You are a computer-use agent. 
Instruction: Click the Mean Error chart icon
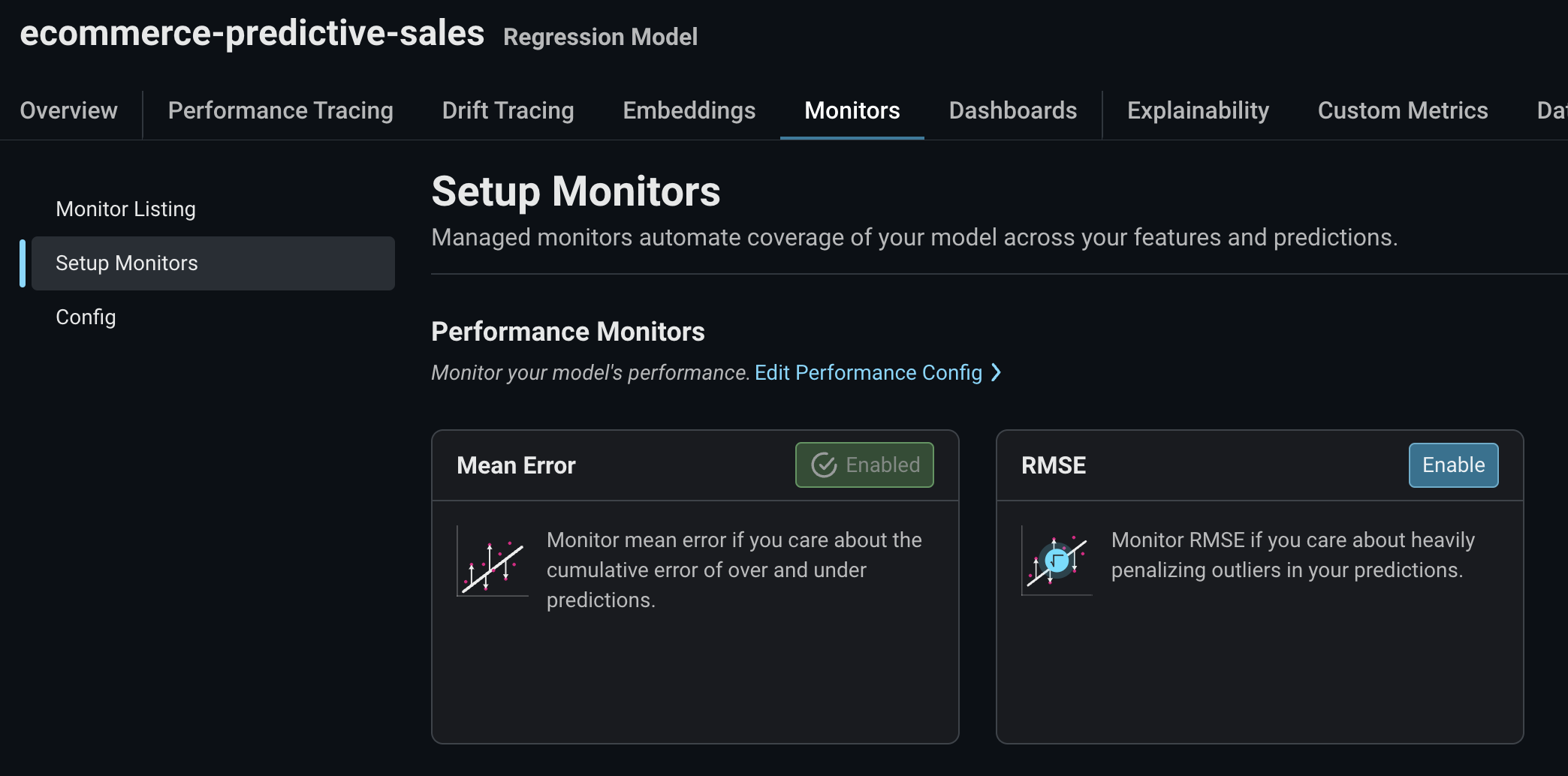492,561
